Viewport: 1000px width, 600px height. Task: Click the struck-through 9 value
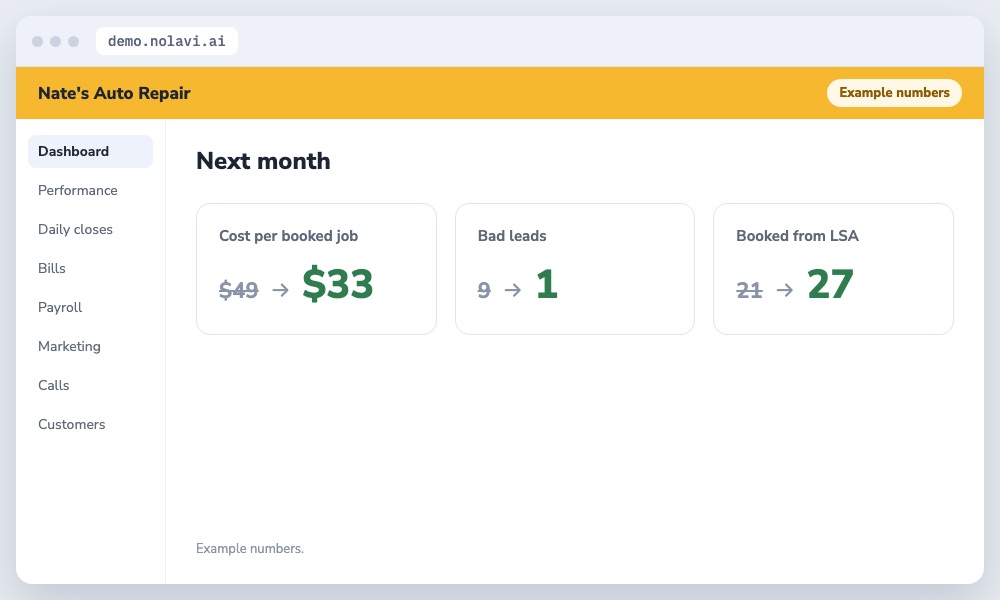click(484, 290)
